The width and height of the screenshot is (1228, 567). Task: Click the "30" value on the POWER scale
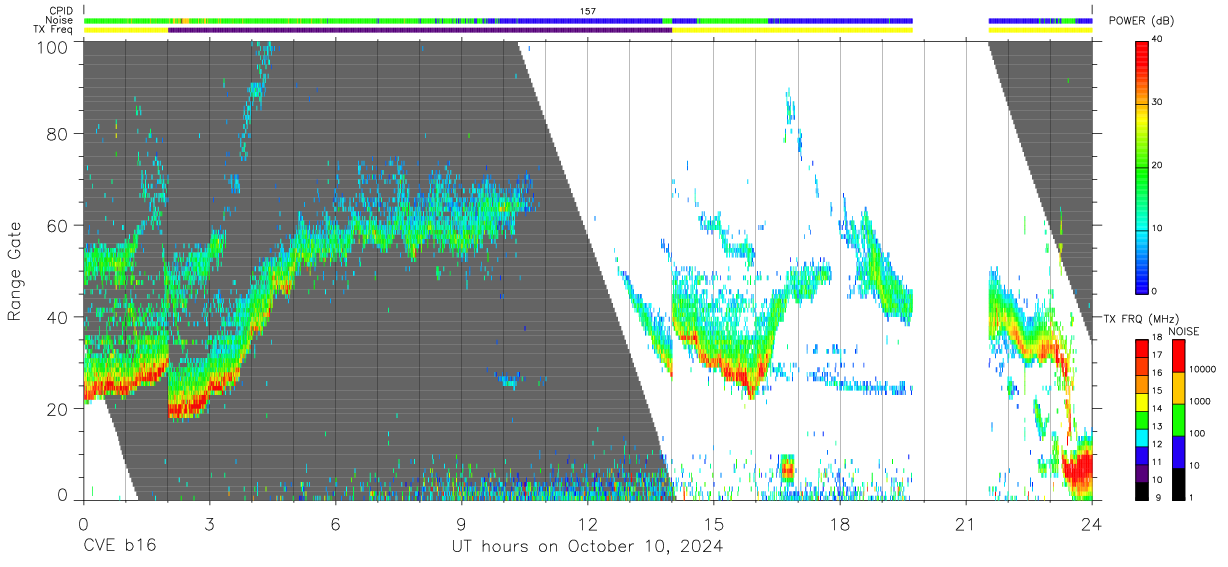1158,103
